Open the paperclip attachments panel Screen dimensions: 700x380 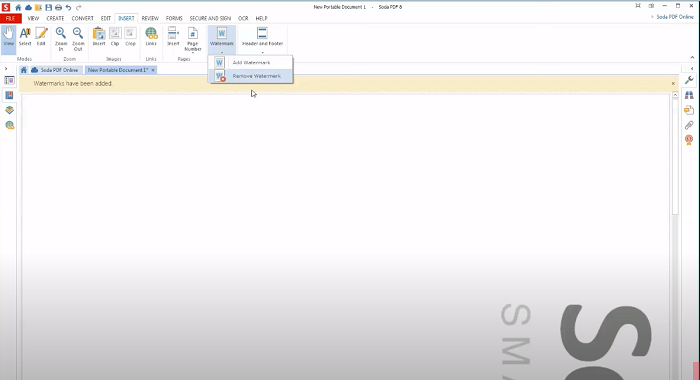click(689, 125)
